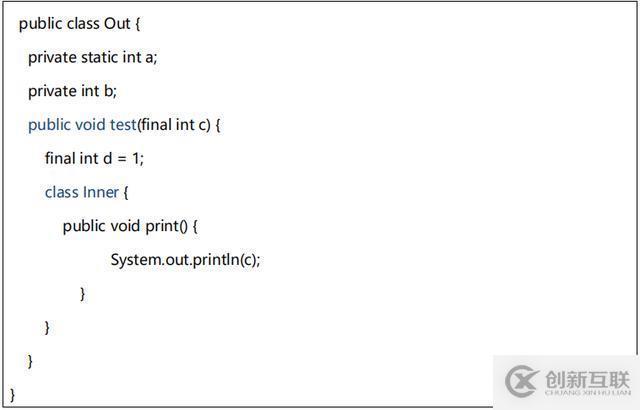Image resolution: width=640 pixels, height=410 pixels.
Task: Place cursor on "private static int a;" line
Action: click(x=92, y=57)
